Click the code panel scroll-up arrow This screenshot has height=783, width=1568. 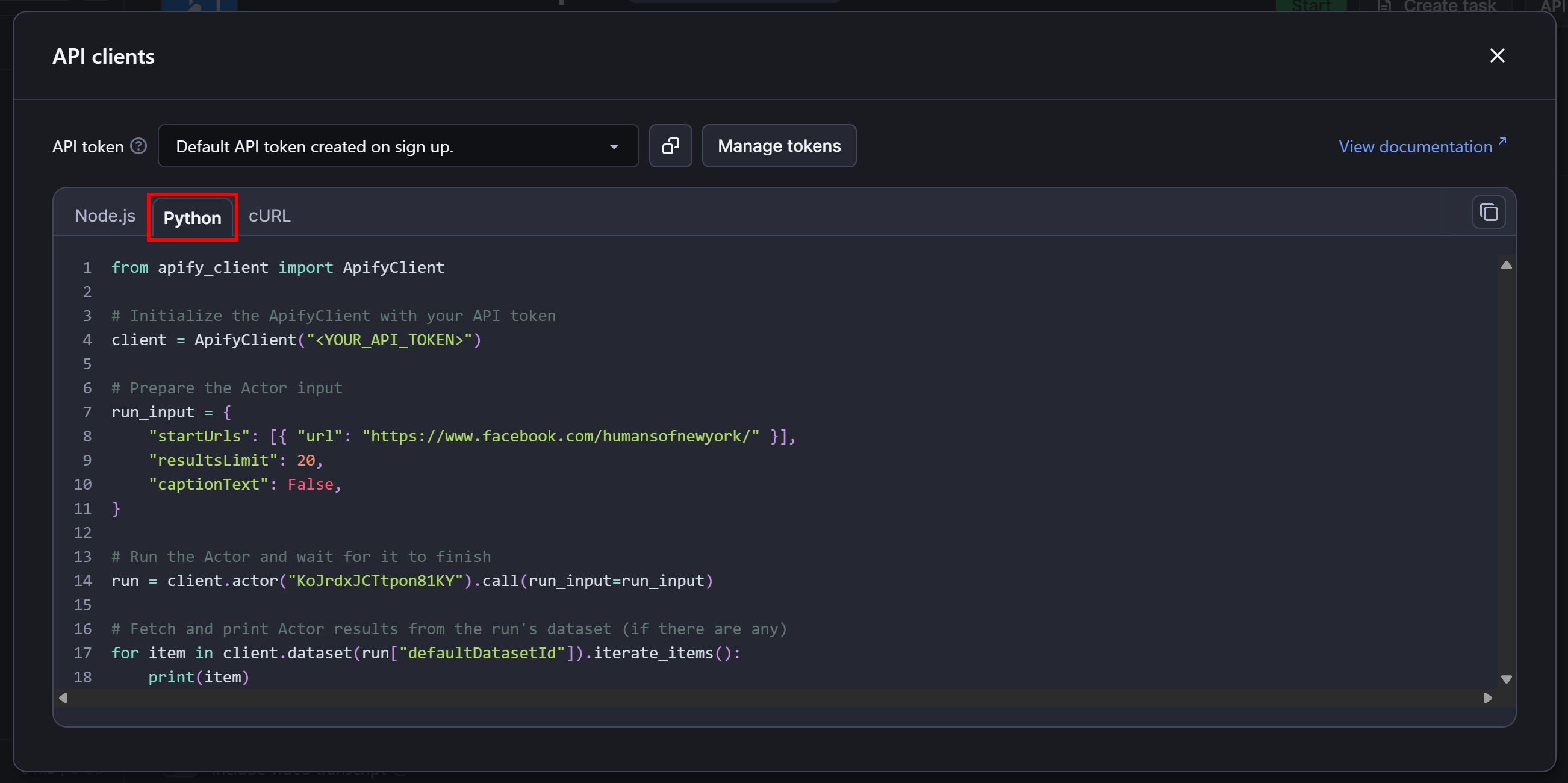tap(1507, 264)
